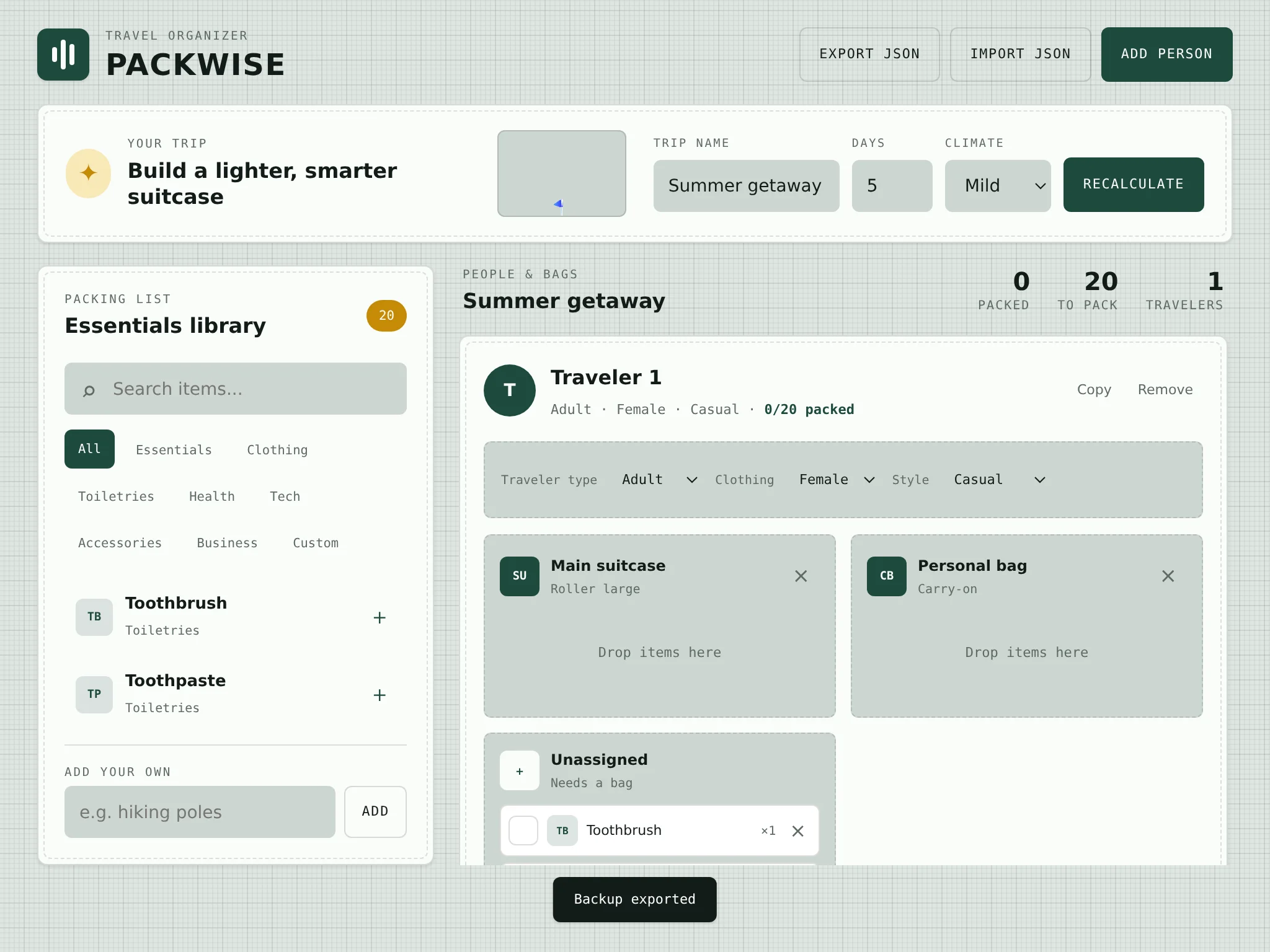
Task: Filter the library by Toiletries
Action: click(116, 496)
